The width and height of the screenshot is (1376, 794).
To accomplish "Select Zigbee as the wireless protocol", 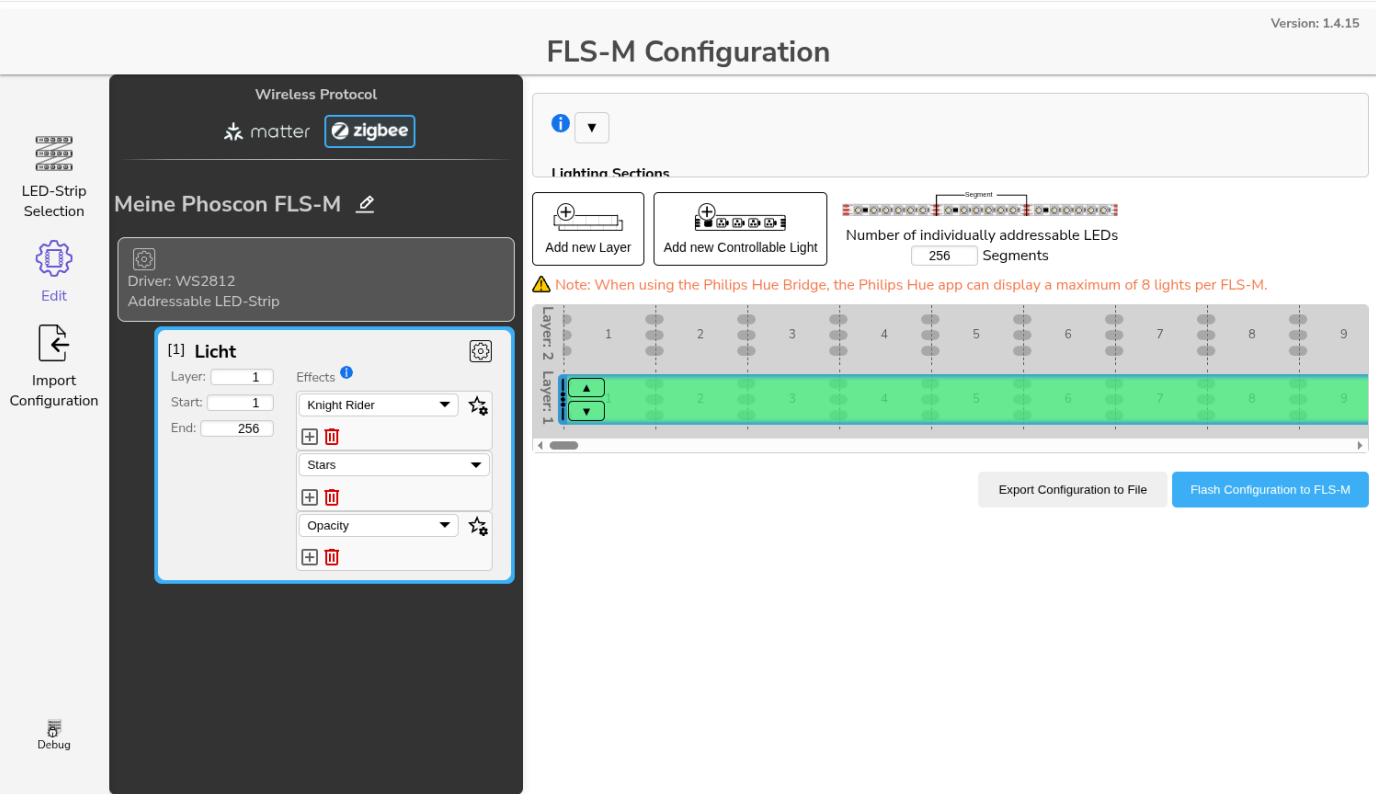I will (369, 131).
